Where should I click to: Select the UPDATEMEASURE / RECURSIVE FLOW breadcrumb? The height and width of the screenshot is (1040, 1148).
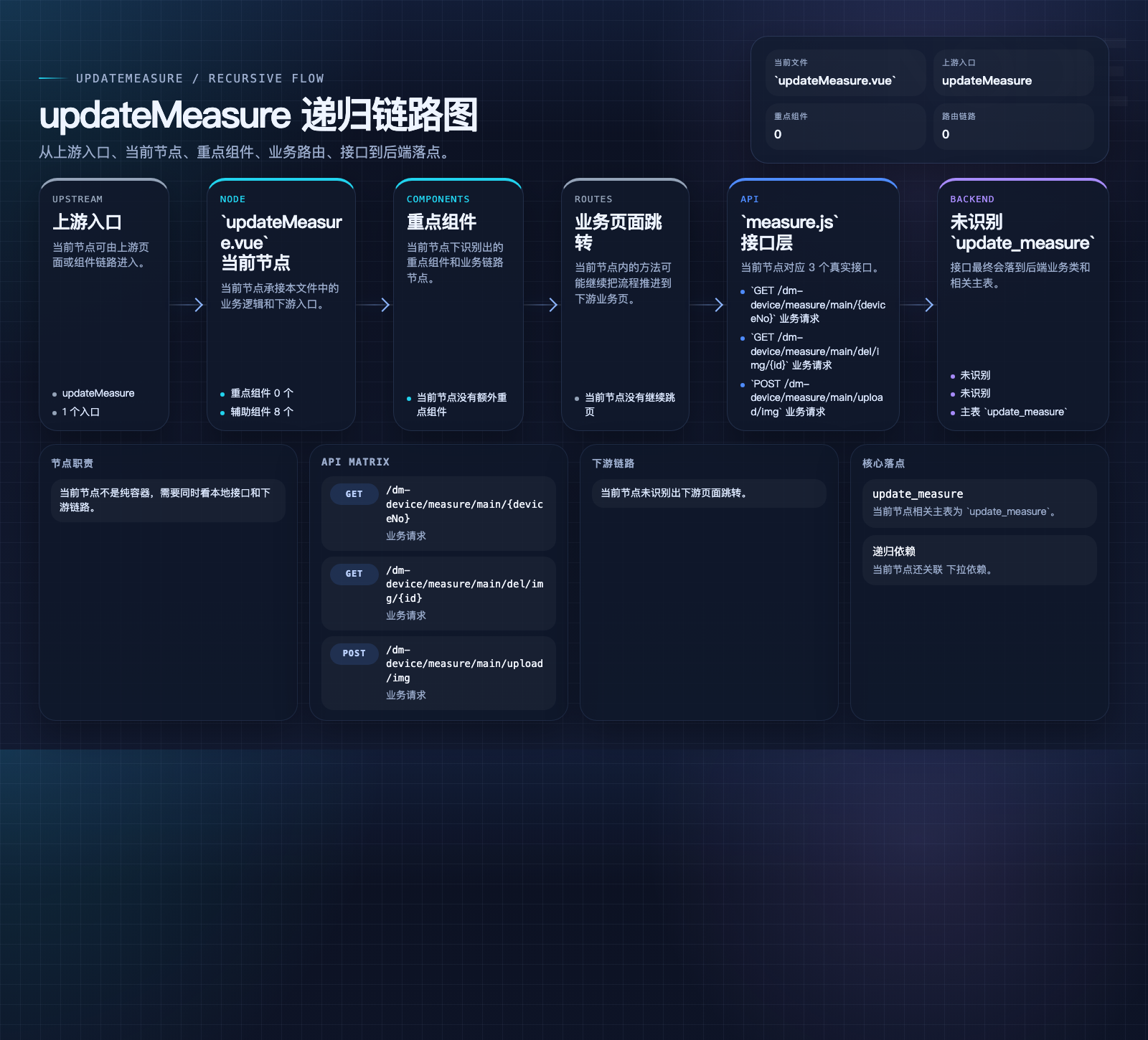click(x=200, y=78)
